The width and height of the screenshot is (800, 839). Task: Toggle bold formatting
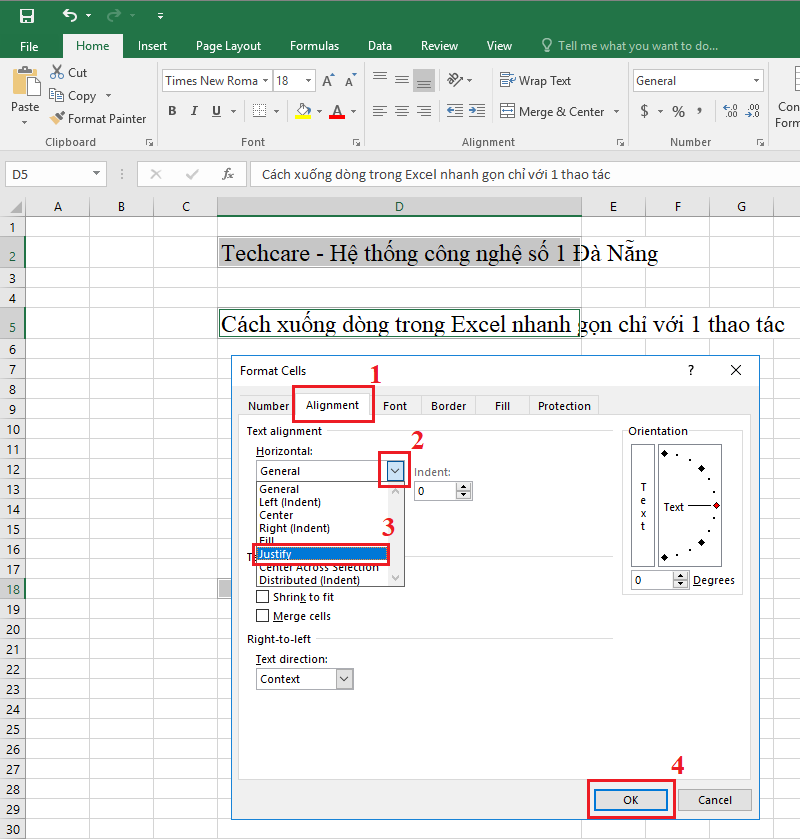tap(172, 110)
